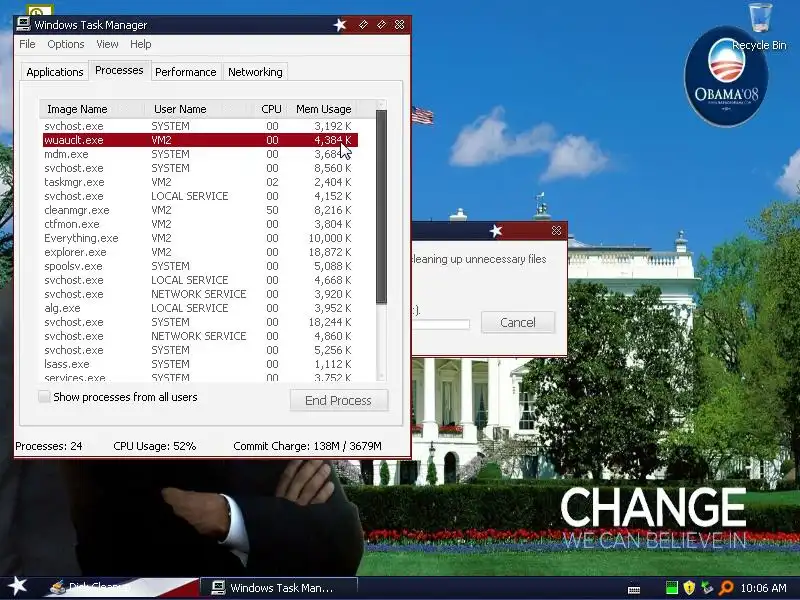Select svchost.exe row using 3,192 K memory
The height and width of the screenshot is (600, 800).
coord(200,126)
